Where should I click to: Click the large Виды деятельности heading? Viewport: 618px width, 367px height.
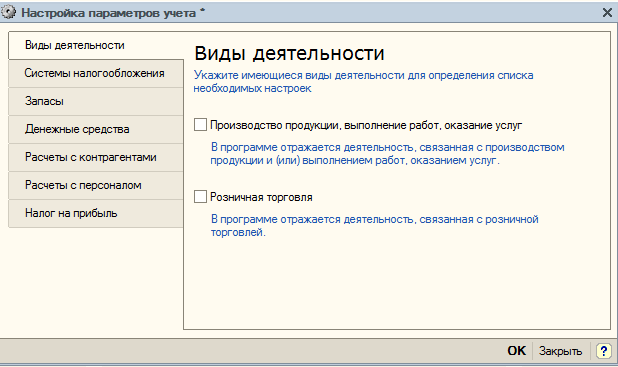[289, 53]
